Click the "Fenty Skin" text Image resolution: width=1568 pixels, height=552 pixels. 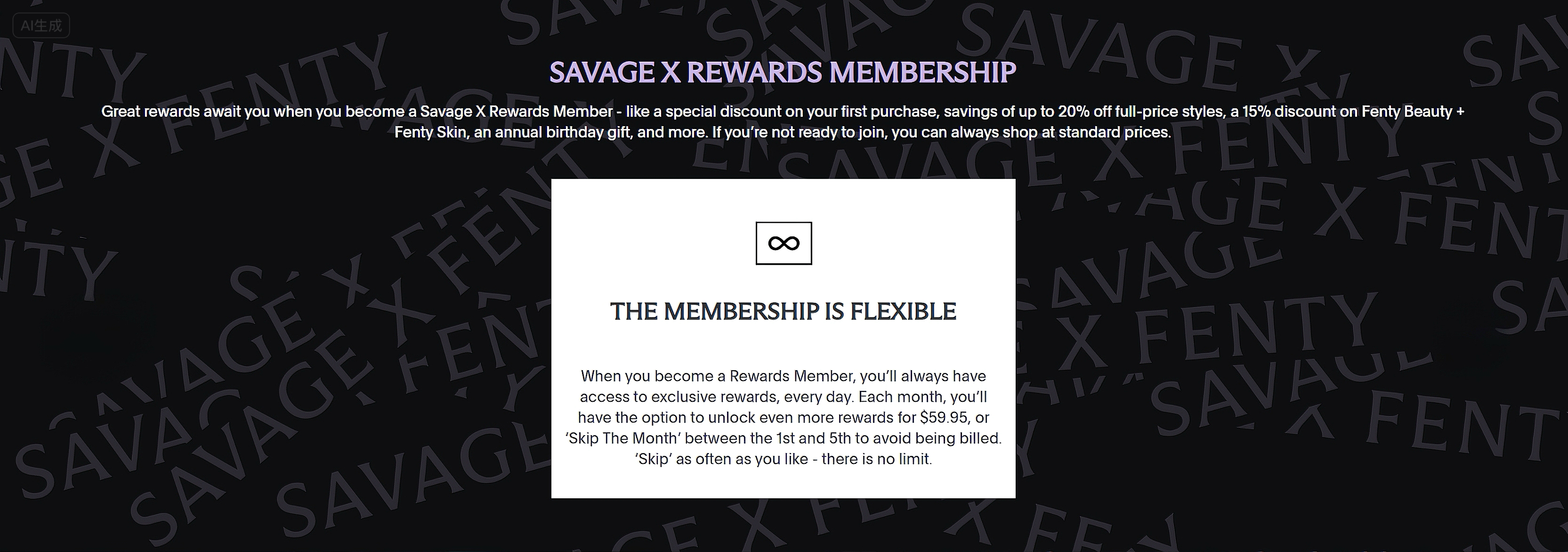(x=430, y=132)
